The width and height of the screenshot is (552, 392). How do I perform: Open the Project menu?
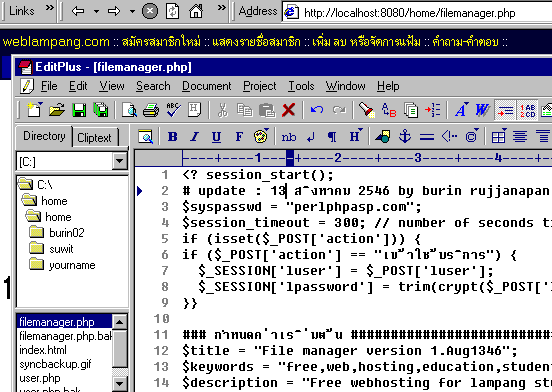[x=260, y=86]
